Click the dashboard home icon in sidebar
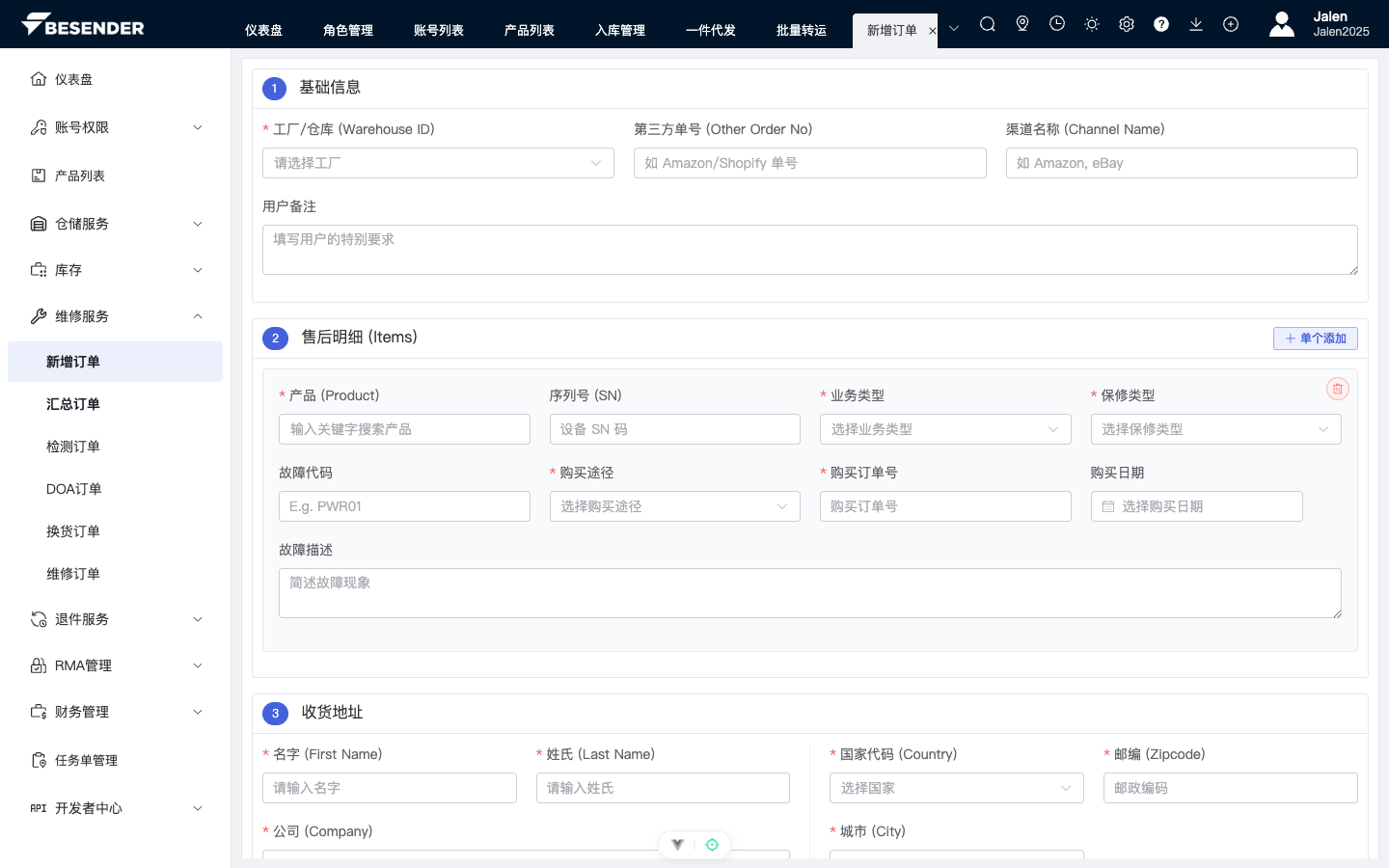Viewport: 1389px width, 868px height. coord(39,79)
